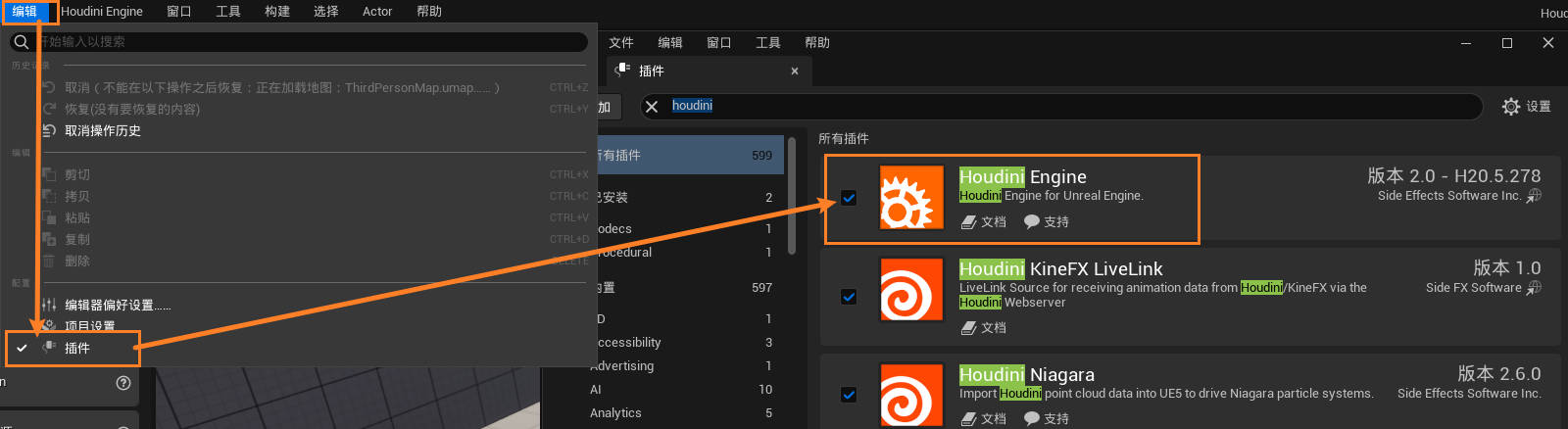Viewport: 1568px width, 429px height.
Task: Click 支持 link under Houdini Engine
Action: point(1047,222)
